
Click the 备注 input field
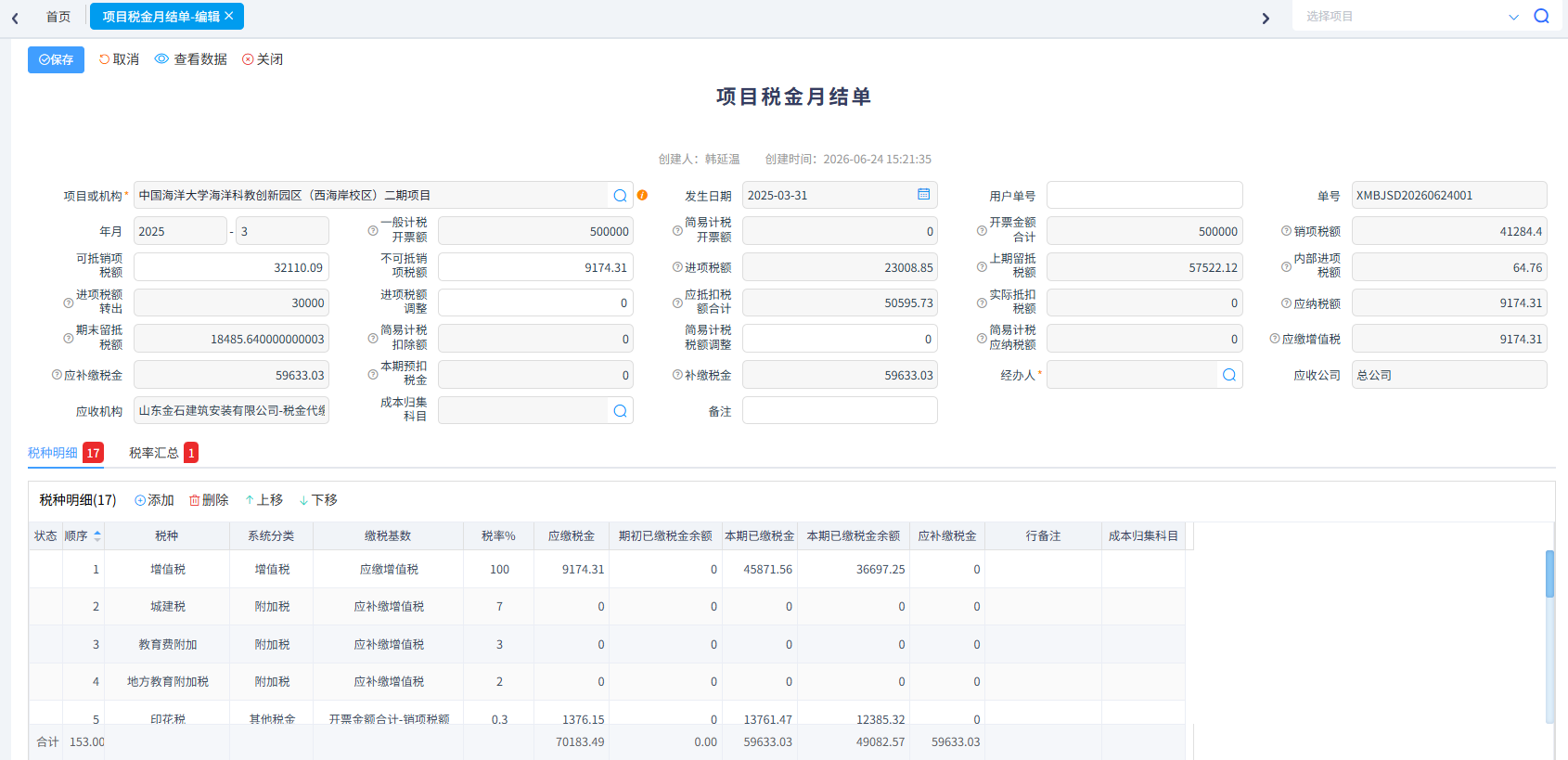click(840, 410)
